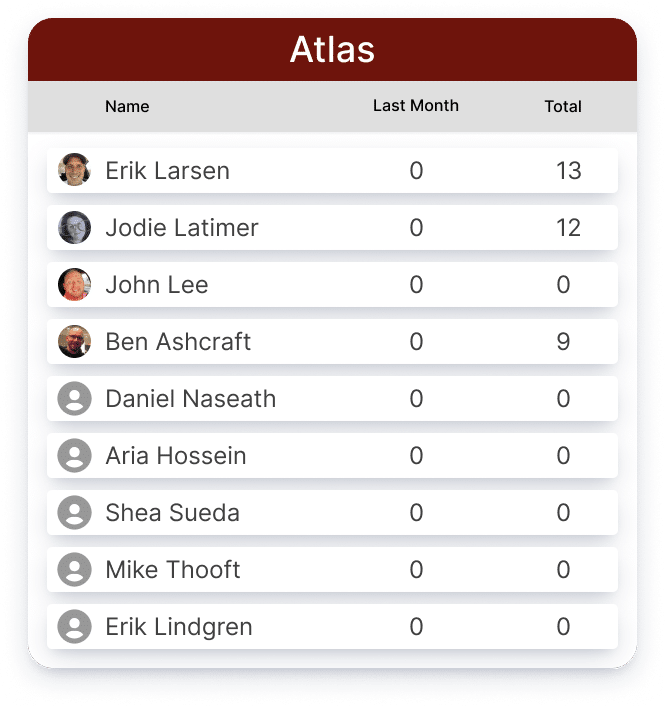Viewport: 665px width, 706px height.
Task: Click Erik Larsen's profile photo
Action: (x=74, y=170)
